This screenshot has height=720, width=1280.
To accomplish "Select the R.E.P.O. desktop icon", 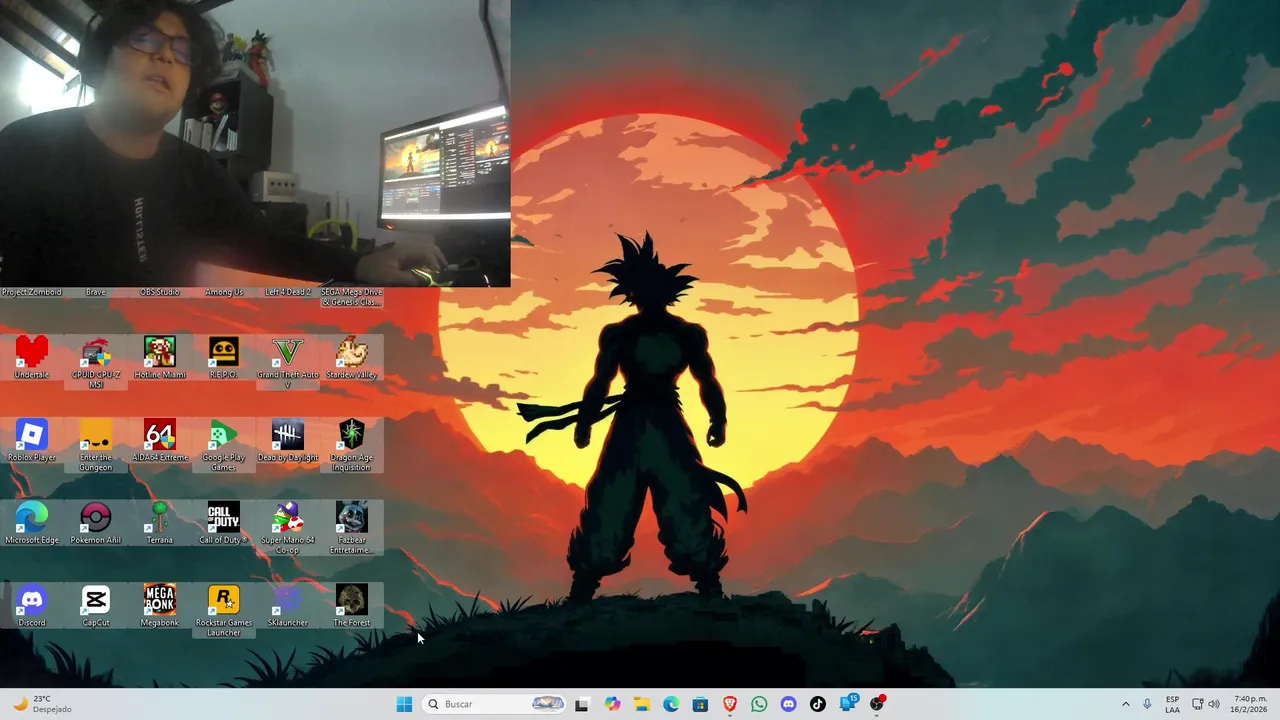I will point(223,358).
